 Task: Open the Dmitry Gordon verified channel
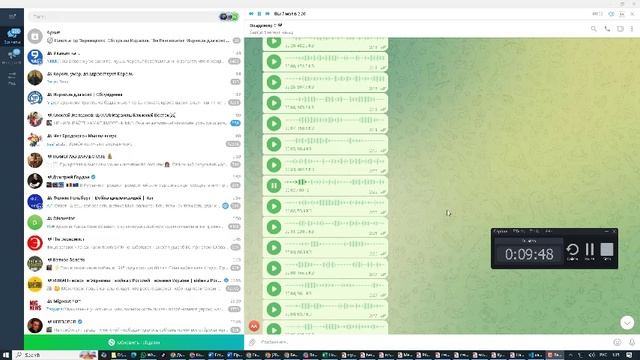(x=134, y=181)
